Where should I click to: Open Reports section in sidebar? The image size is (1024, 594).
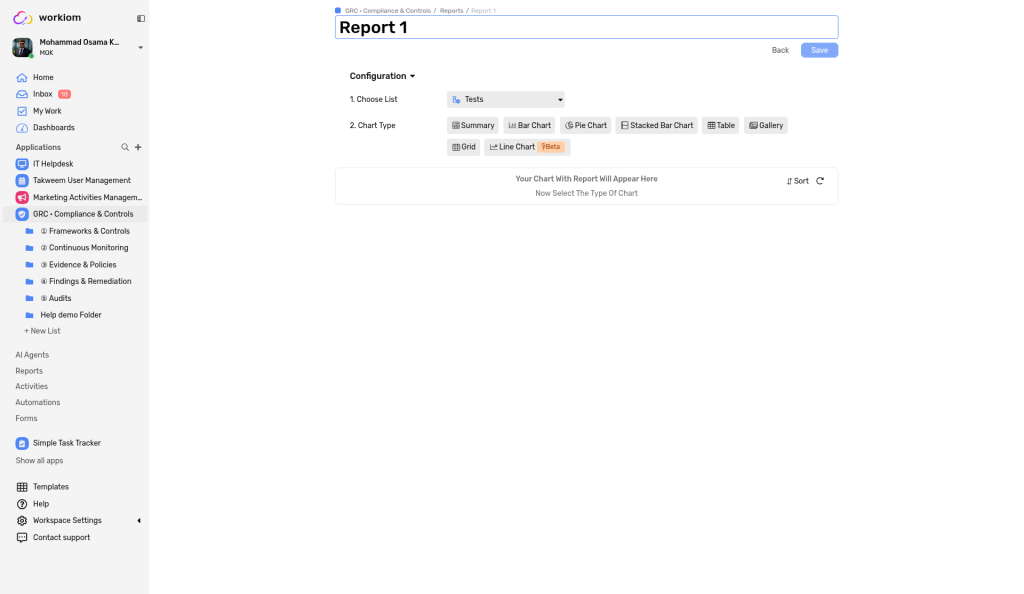pyautogui.click(x=29, y=371)
